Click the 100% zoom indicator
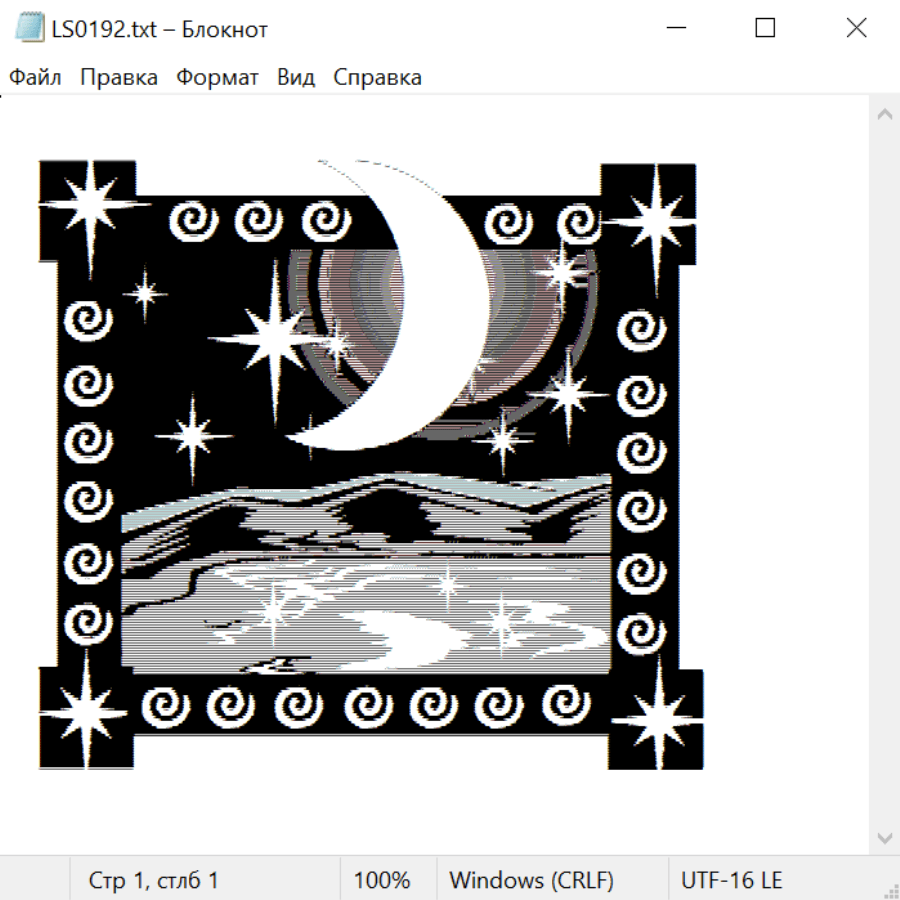The image size is (900, 900). coord(382,880)
